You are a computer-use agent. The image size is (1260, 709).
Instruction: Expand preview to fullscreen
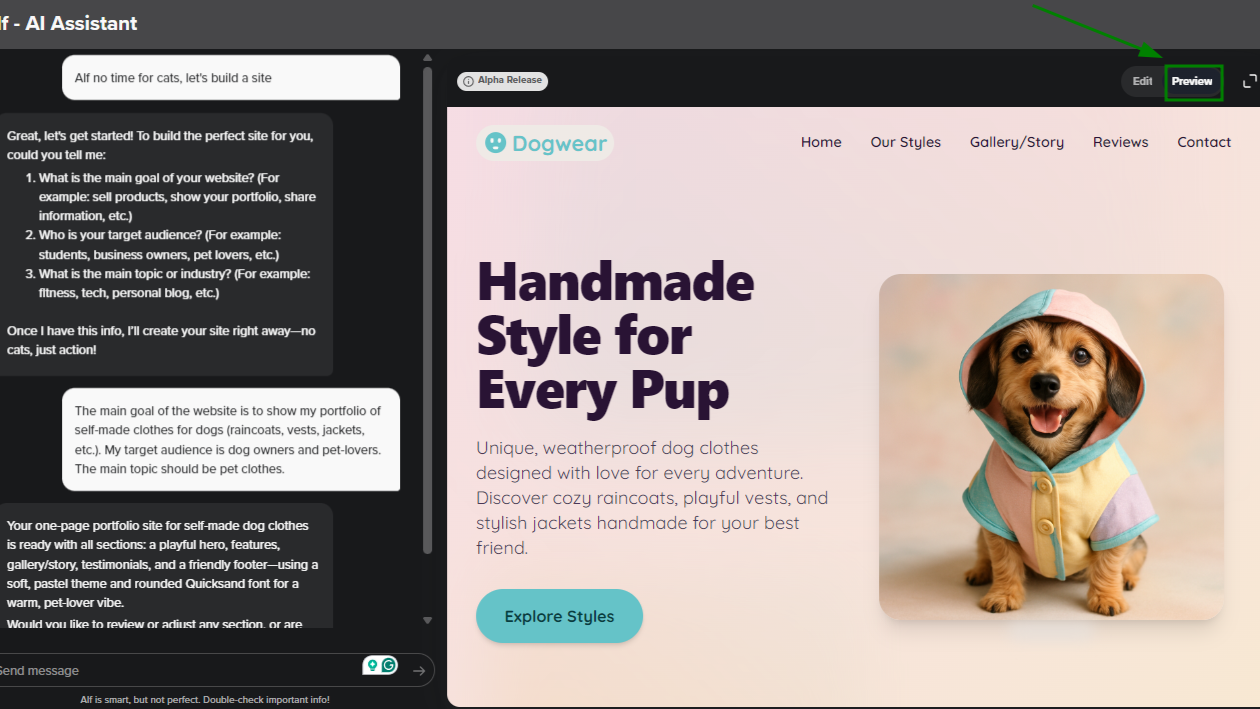click(1249, 81)
